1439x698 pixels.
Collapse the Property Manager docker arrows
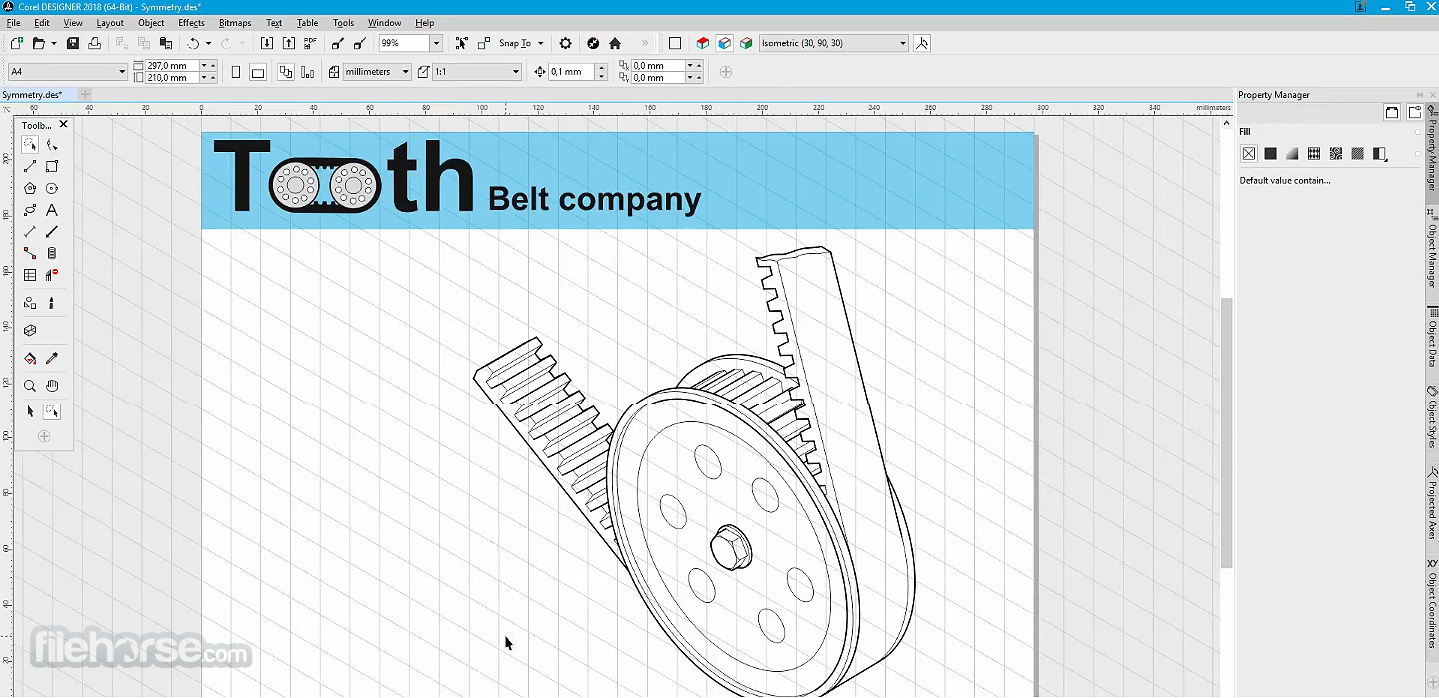[x=1420, y=95]
